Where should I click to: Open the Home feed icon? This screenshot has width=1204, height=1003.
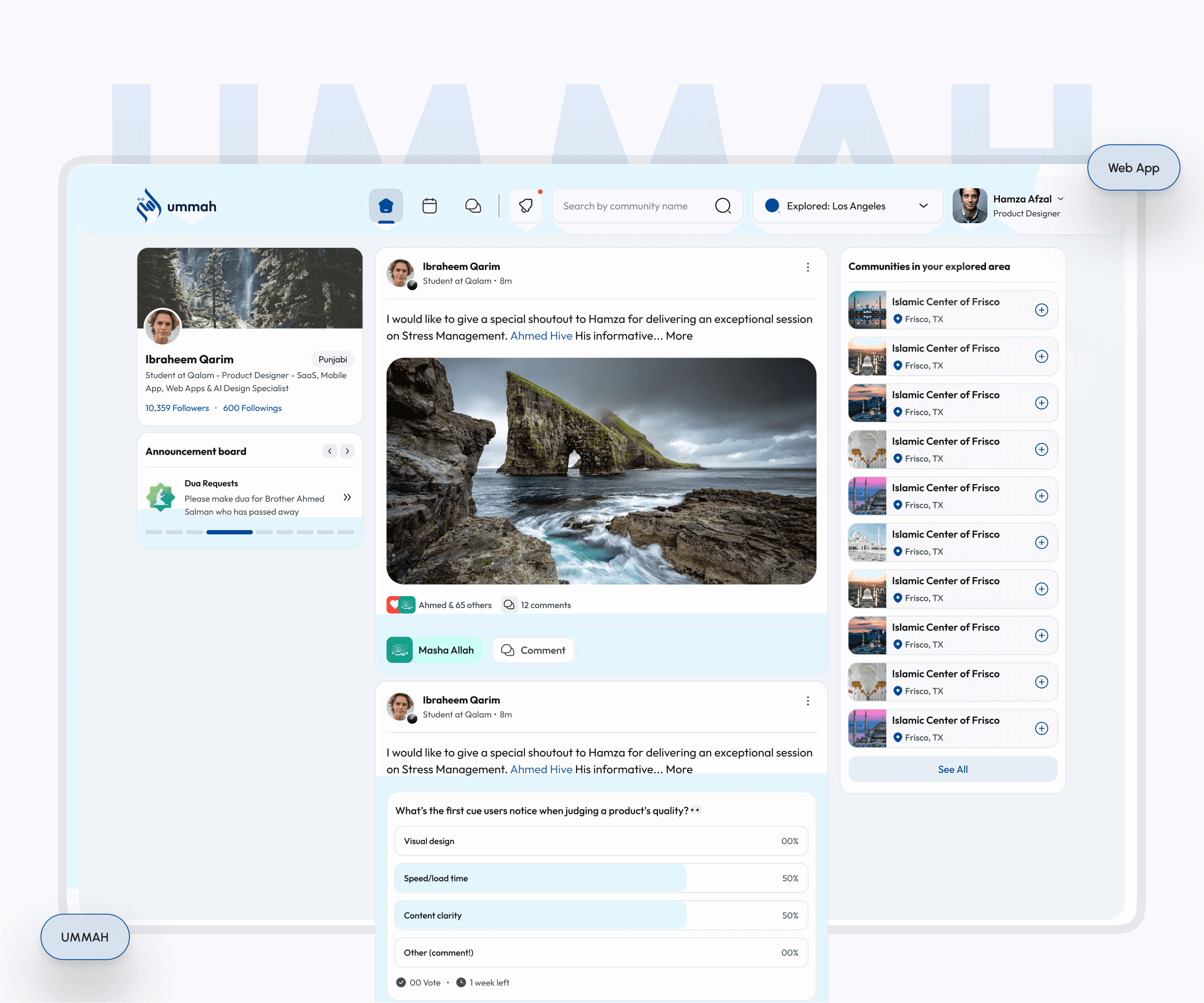tap(386, 206)
